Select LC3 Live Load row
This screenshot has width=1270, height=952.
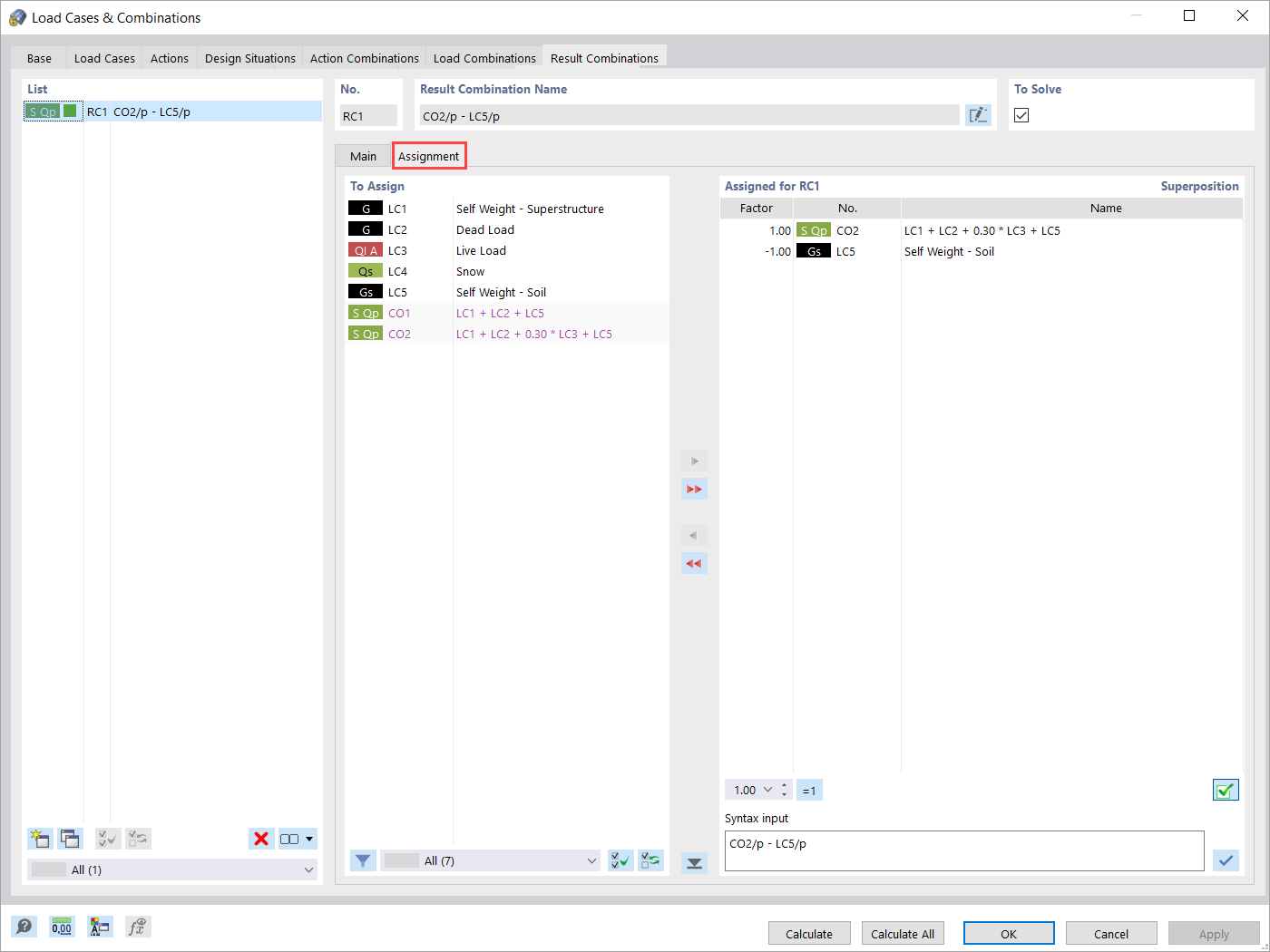pyautogui.click(x=507, y=250)
